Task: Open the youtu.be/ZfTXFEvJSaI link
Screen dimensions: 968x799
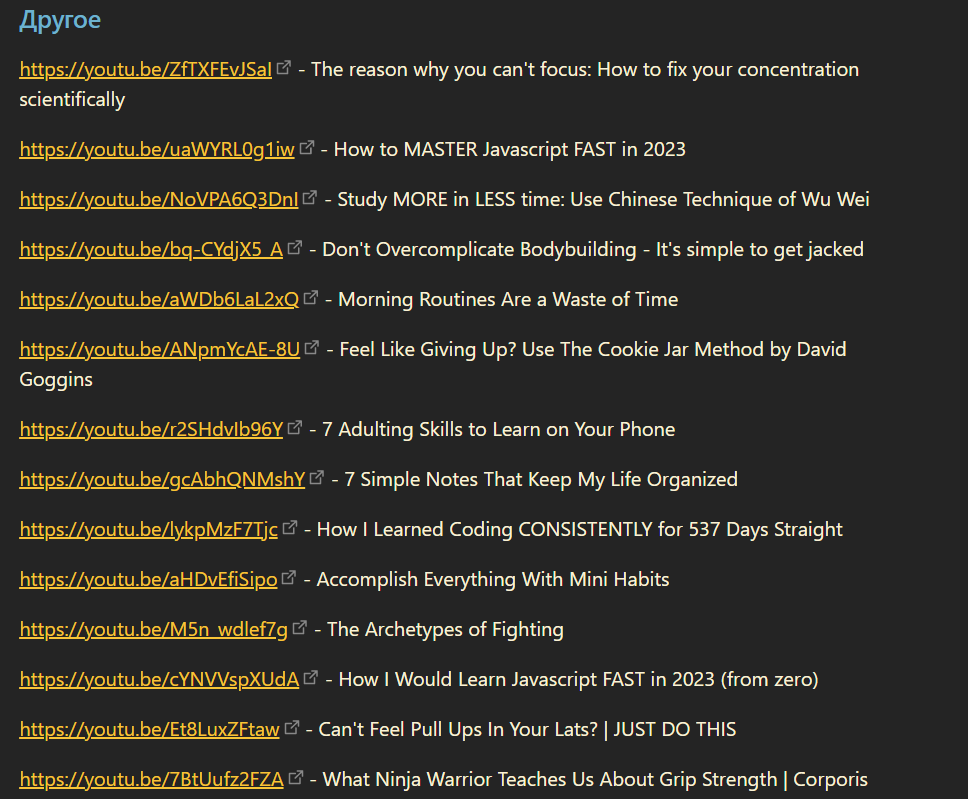Action: click(x=145, y=70)
